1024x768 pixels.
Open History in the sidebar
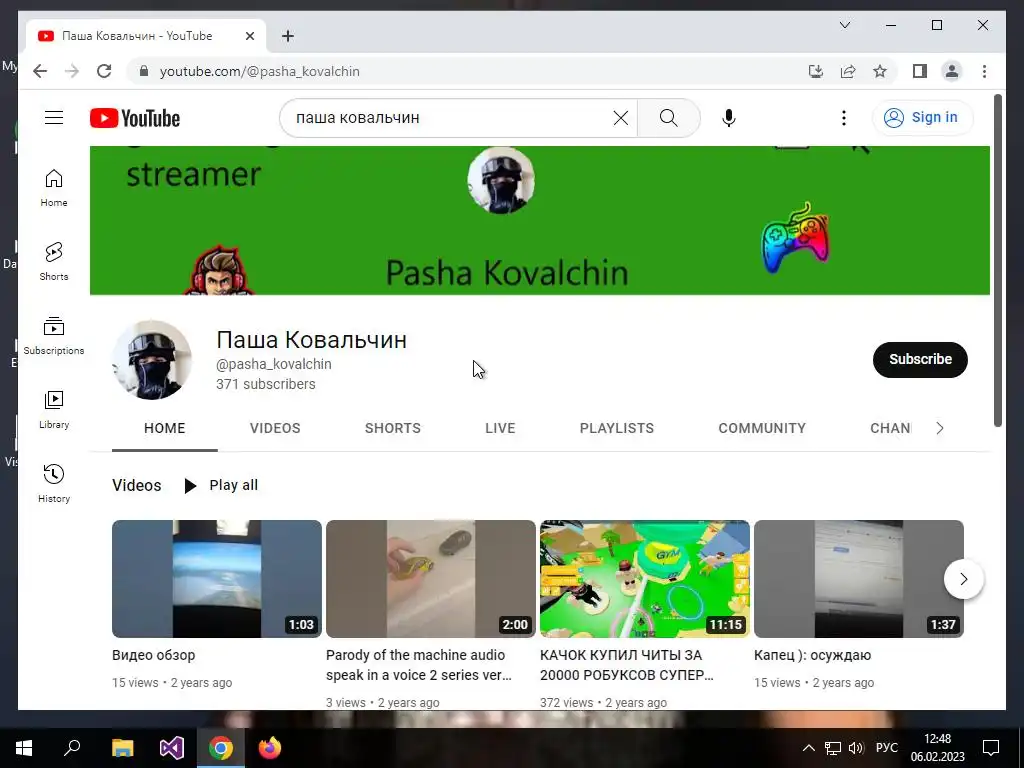click(x=54, y=483)
